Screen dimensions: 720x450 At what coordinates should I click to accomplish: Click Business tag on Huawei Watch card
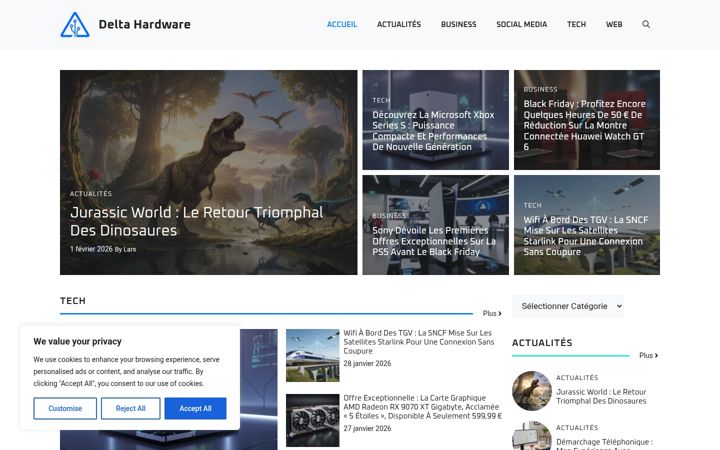pos(540,90)
